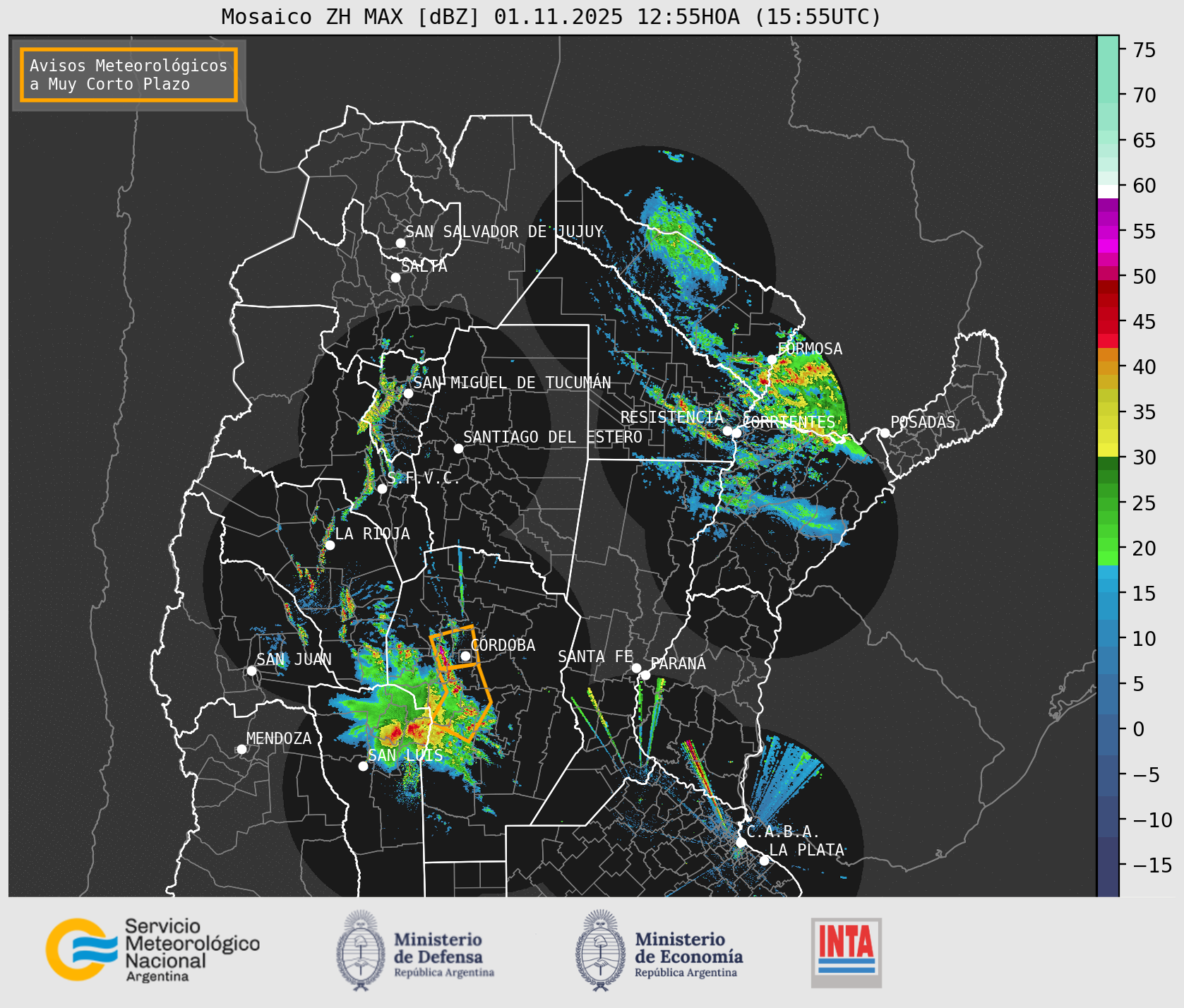Click the Ministerio de Defensa emblem

coord(361,950)
